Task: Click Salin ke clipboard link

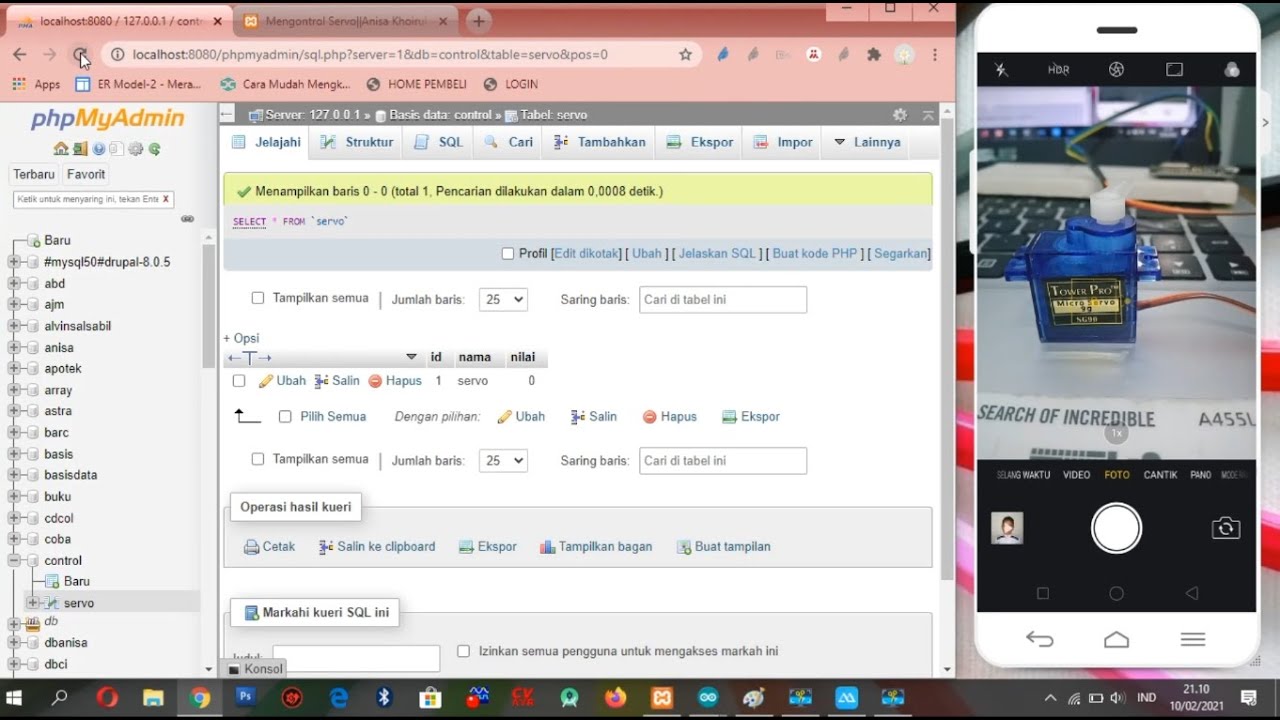Action: pos(377,547)
